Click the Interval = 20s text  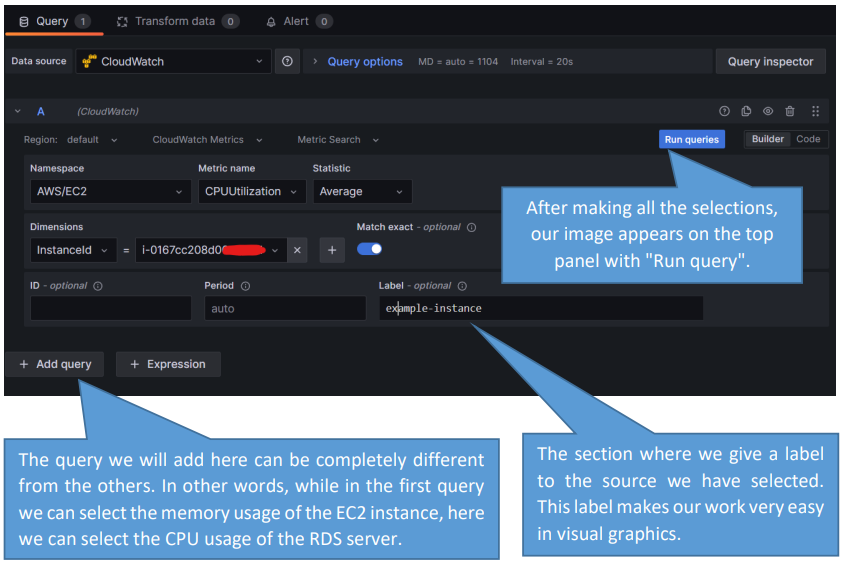(542, 62)
